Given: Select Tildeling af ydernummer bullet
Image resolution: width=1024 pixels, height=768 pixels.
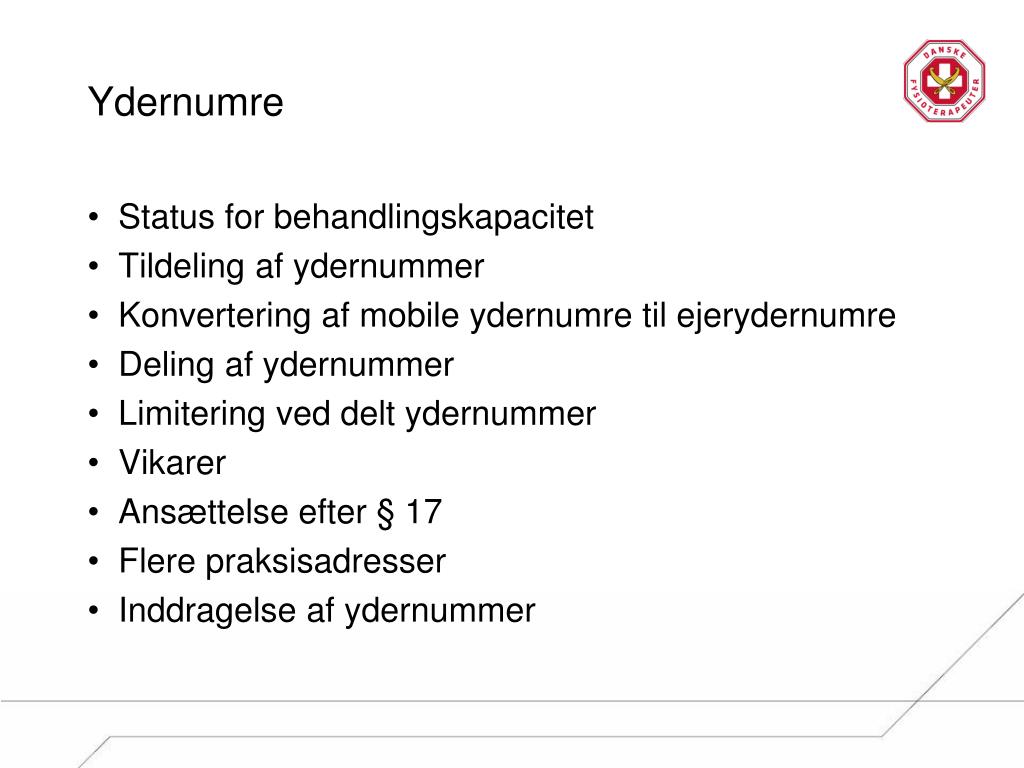Looking at the screenshot, I should (301, 266).
